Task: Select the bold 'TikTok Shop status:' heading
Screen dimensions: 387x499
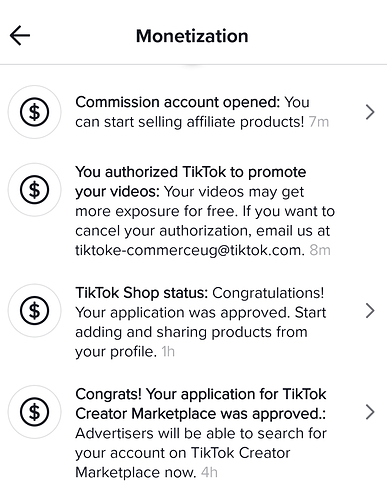Action: click(142, 293)
